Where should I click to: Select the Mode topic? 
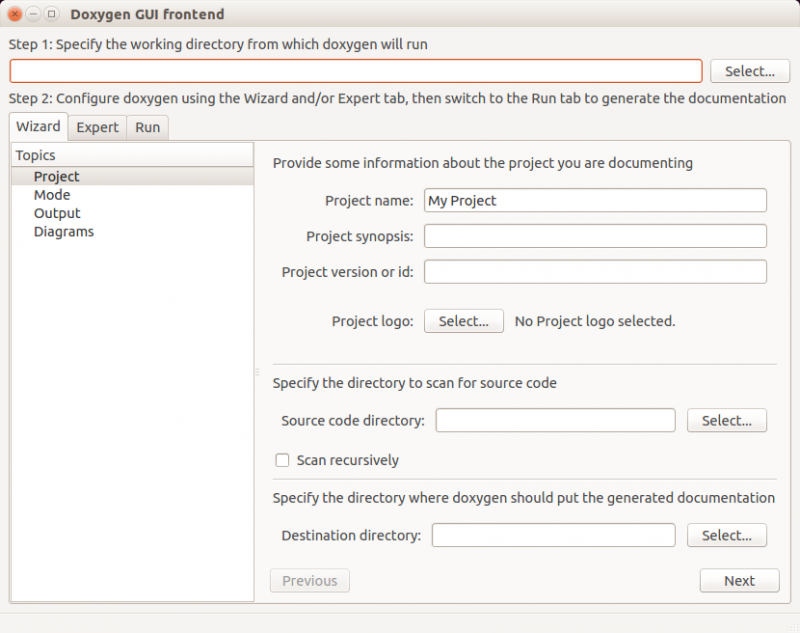click(x=51, y=194)
